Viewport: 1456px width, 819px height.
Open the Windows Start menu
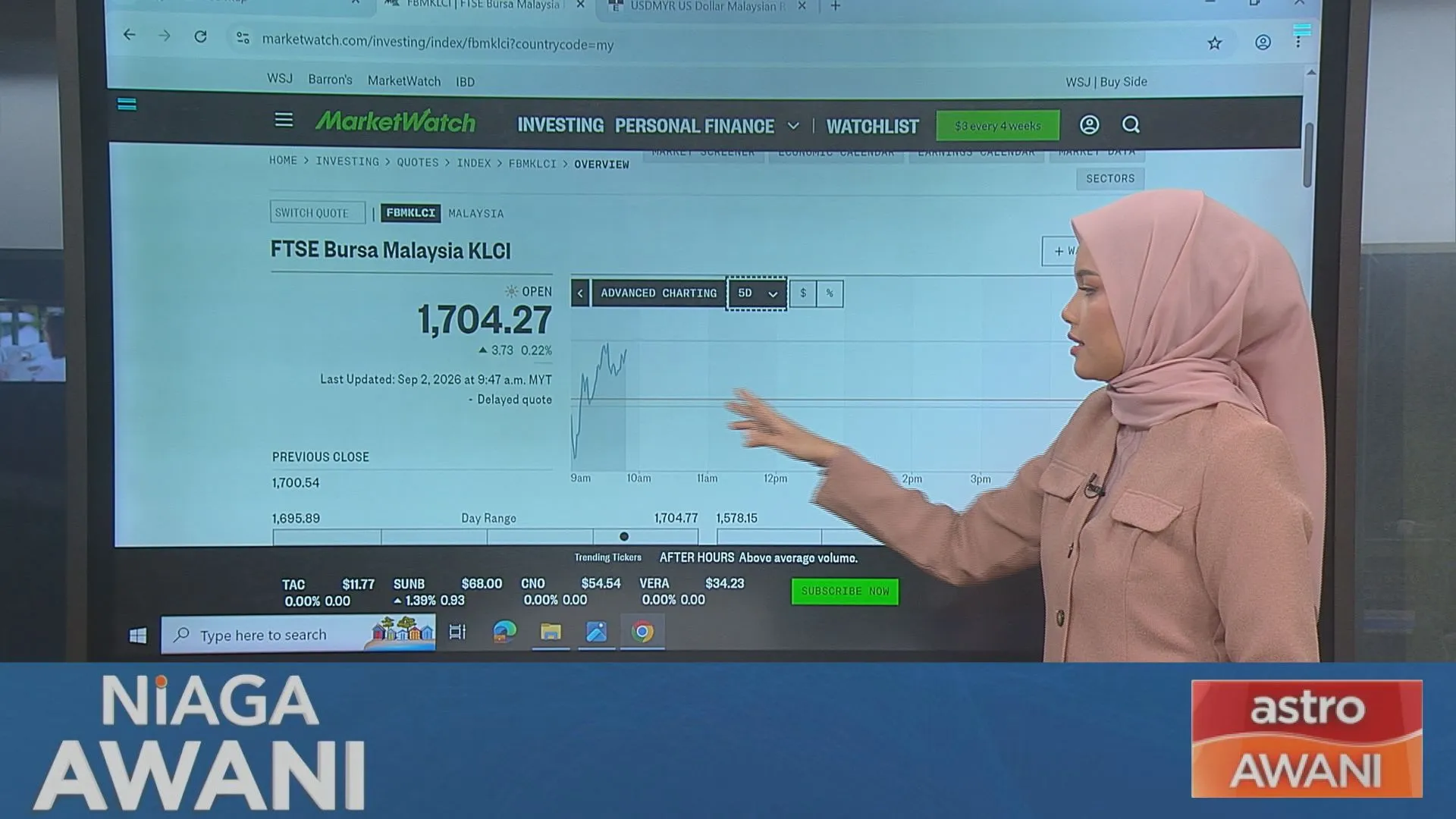click(137, 635)
